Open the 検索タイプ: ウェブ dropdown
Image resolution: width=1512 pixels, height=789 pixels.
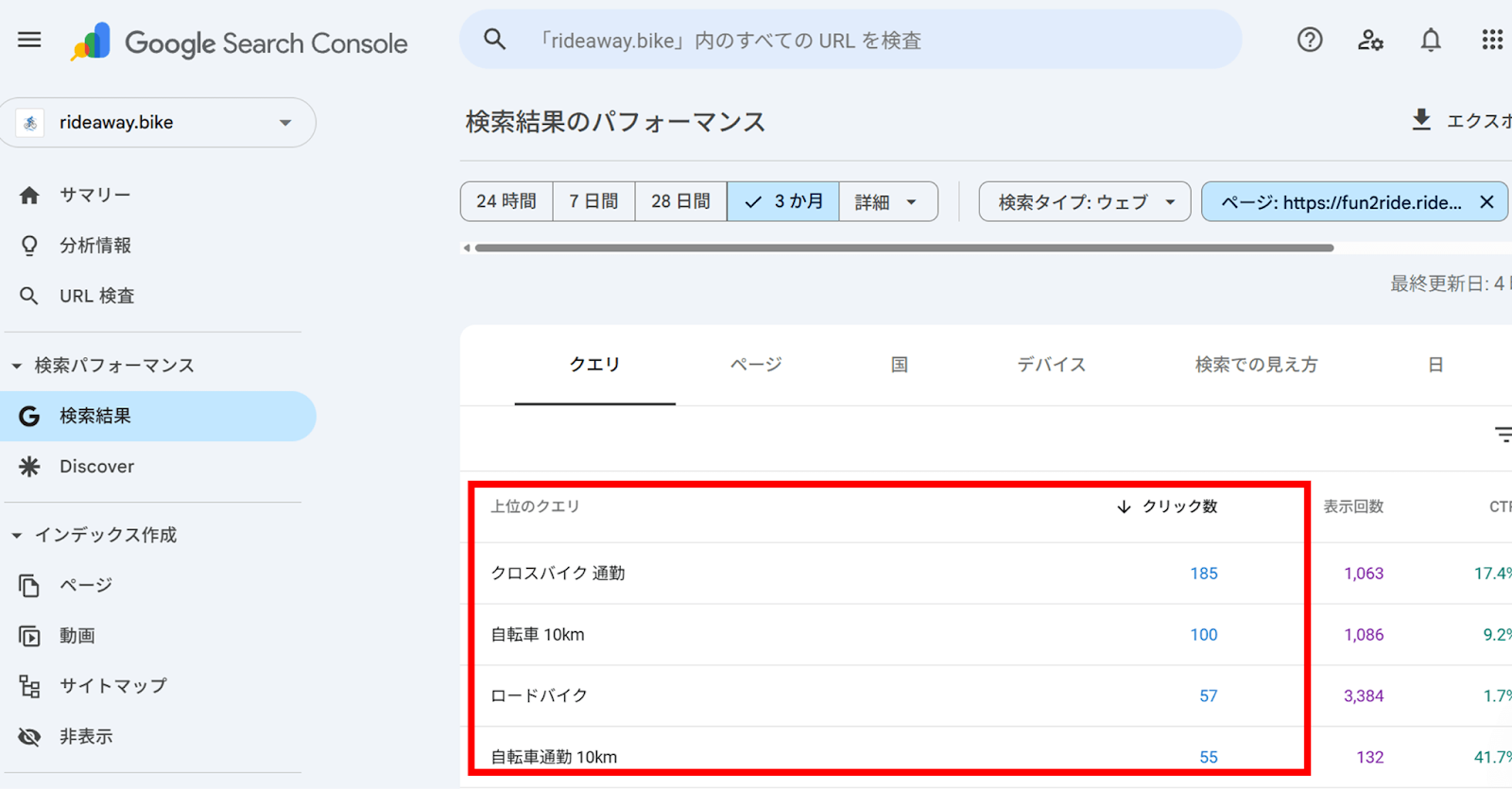pos(1085,201)
